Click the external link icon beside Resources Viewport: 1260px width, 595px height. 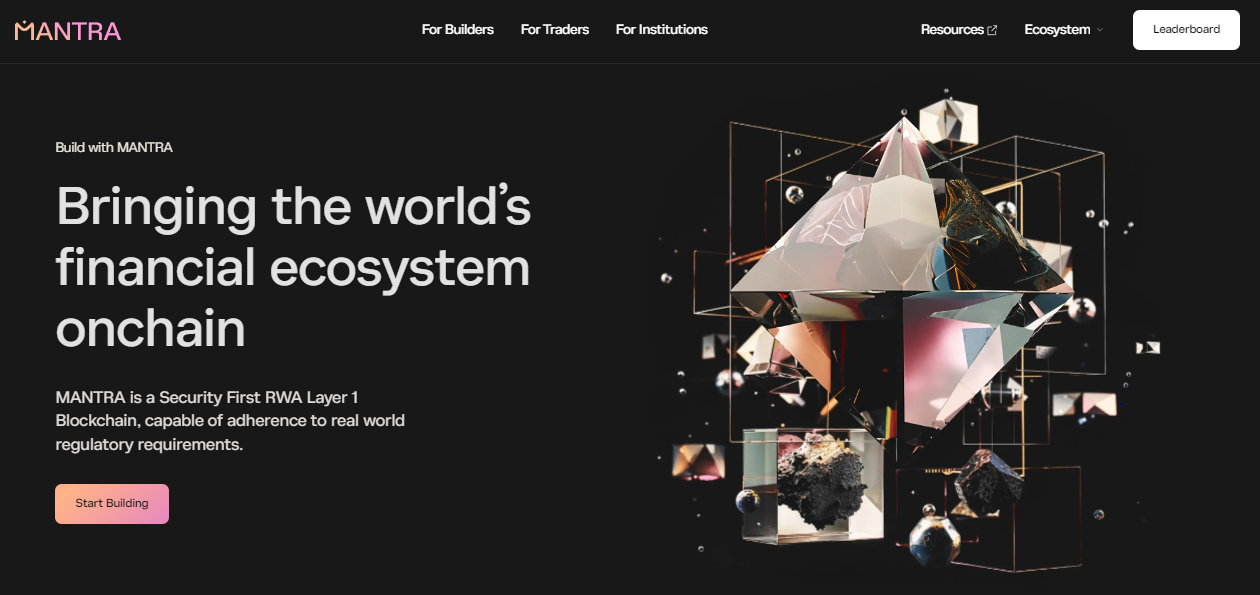(992, 30)
